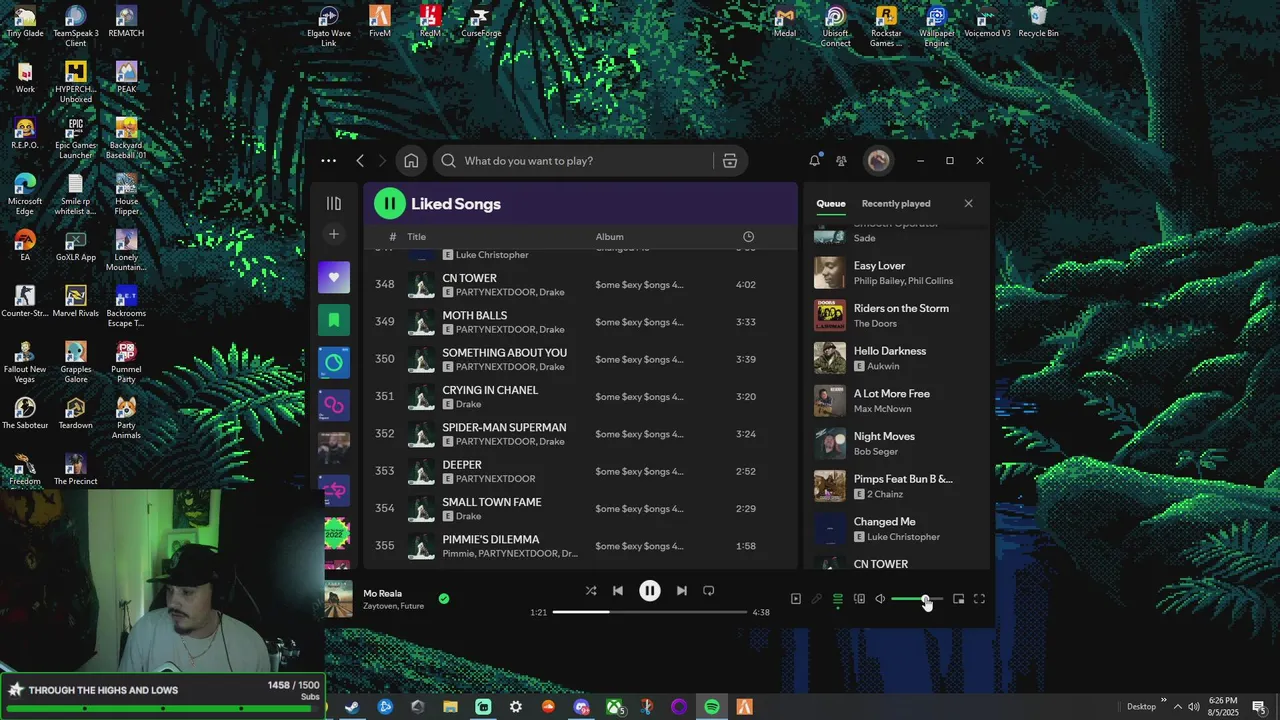Screen dimensions: 1280x720
Task: Adjust the Spotify volume slider
Action: (x=917, y=599)
